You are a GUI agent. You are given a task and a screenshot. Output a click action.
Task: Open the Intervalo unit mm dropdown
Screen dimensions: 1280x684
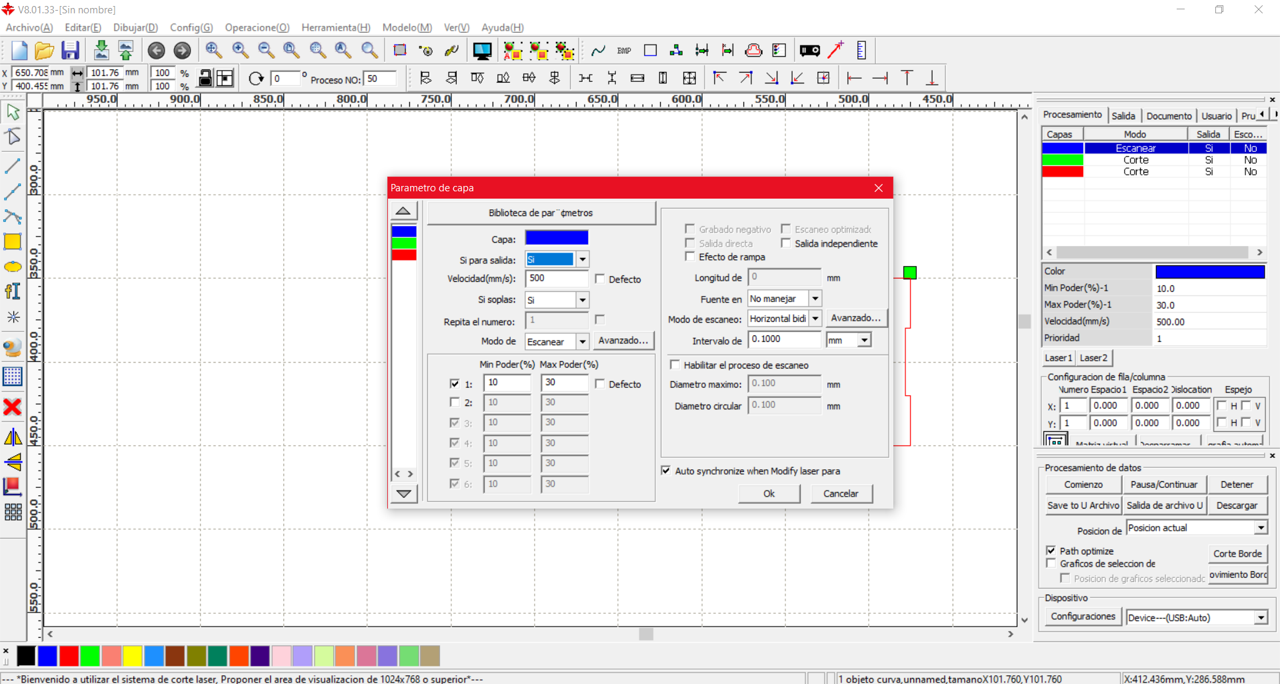point(864,340)
